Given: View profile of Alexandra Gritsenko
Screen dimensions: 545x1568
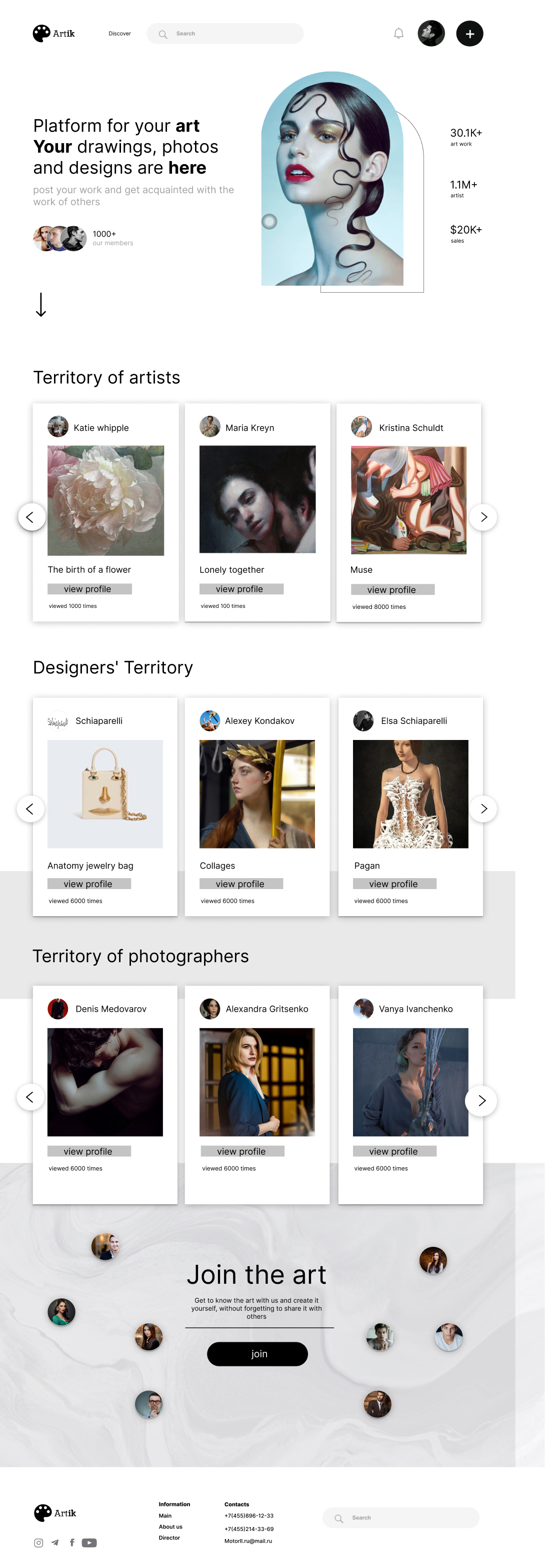Looking at the screenshot, I should pyautogui.click(x=242, y=1151).
